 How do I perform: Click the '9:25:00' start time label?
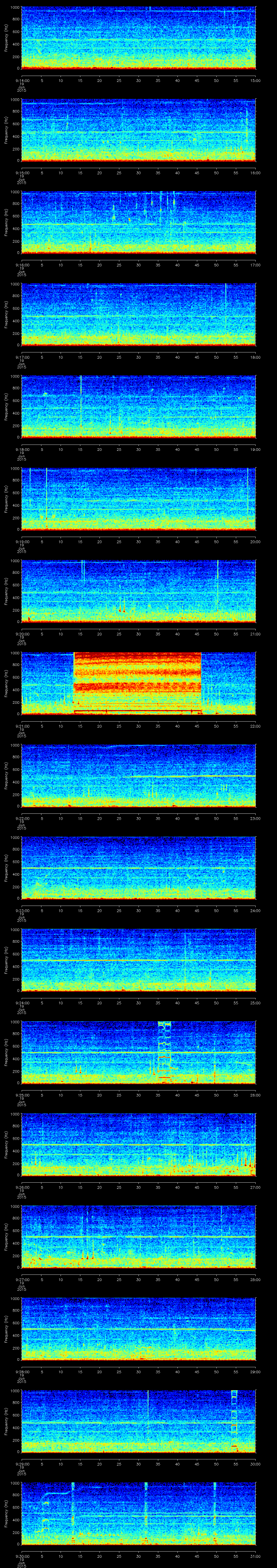click(x=22, y=1095)
